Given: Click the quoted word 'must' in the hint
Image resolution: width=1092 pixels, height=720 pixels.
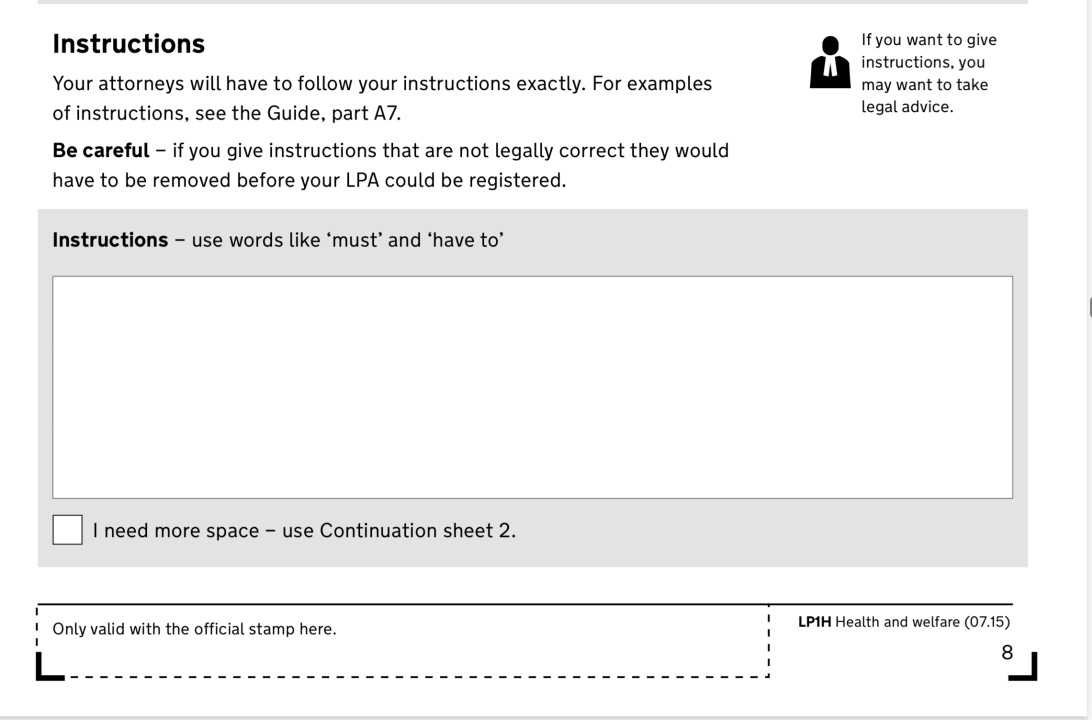Looking at the screenshot, I should tap(352, 240).
